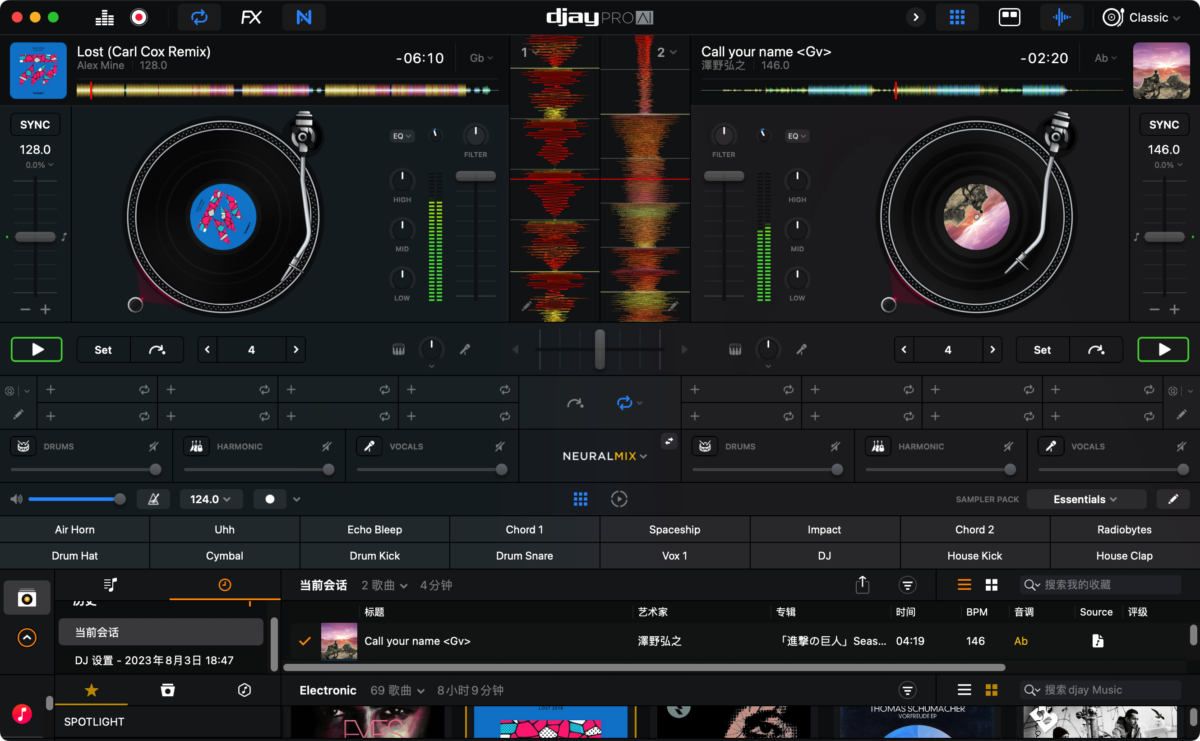Viewport: 1200px width, 741px height.
Task: Open Apple Music source icon
Action: coord(22,714)
